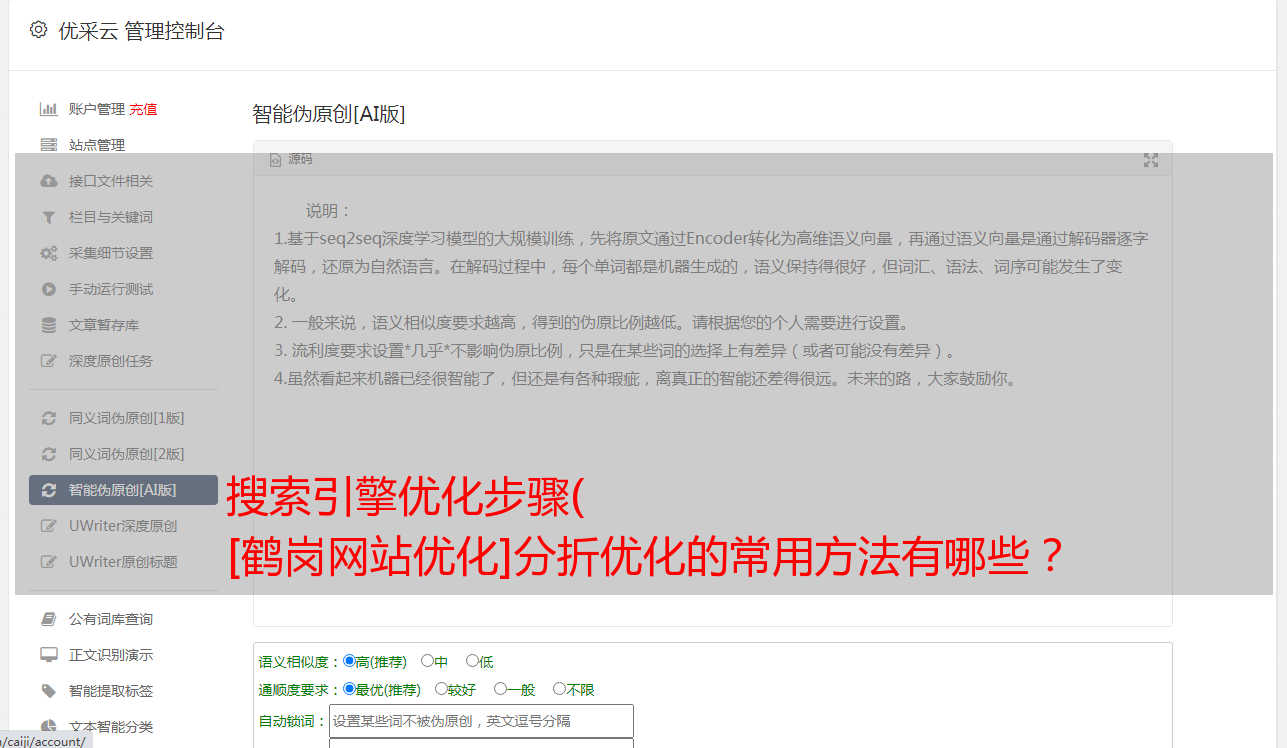This screenshot has height=748, width=1287.
Task: Click the 账户管理 bar chart icon
Action: 48,109
